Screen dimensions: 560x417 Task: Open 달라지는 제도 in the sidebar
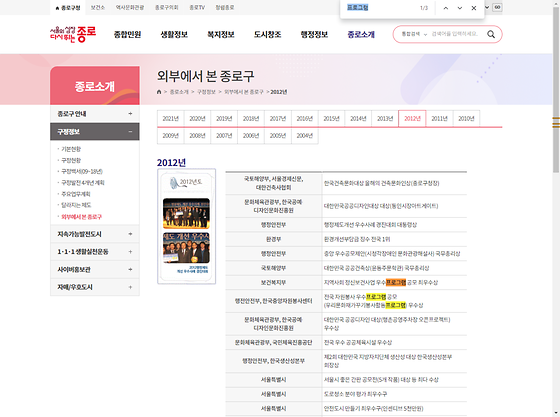(76, 205)
